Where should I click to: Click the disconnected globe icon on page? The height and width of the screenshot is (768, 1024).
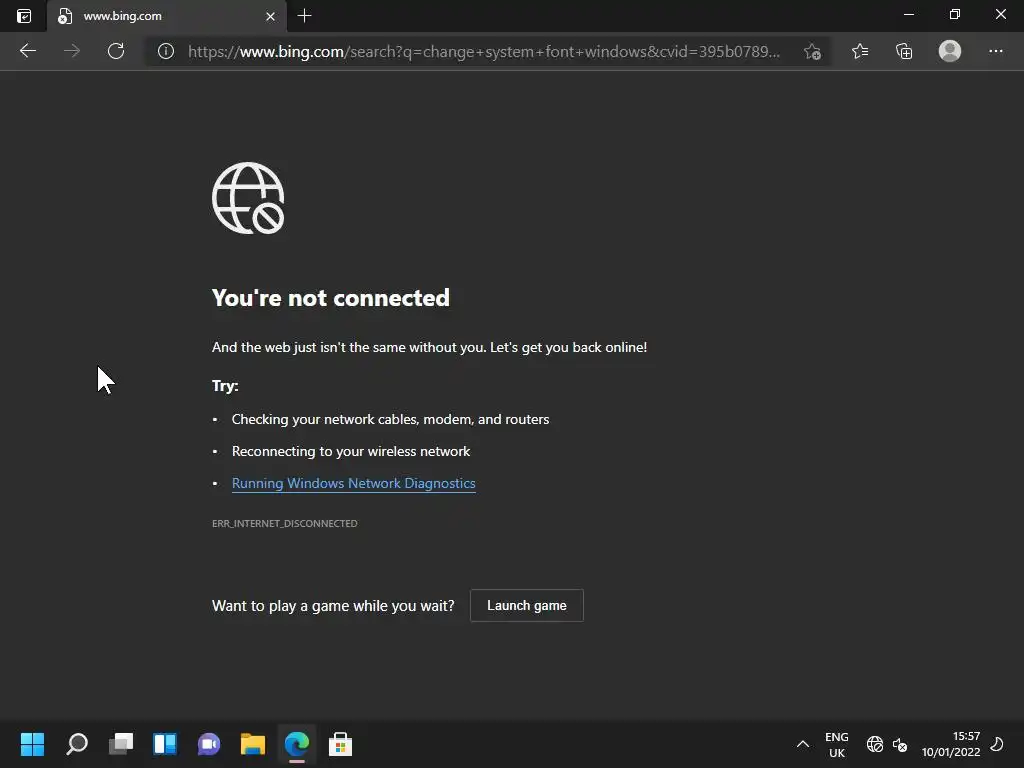click(x=248, y=198)
